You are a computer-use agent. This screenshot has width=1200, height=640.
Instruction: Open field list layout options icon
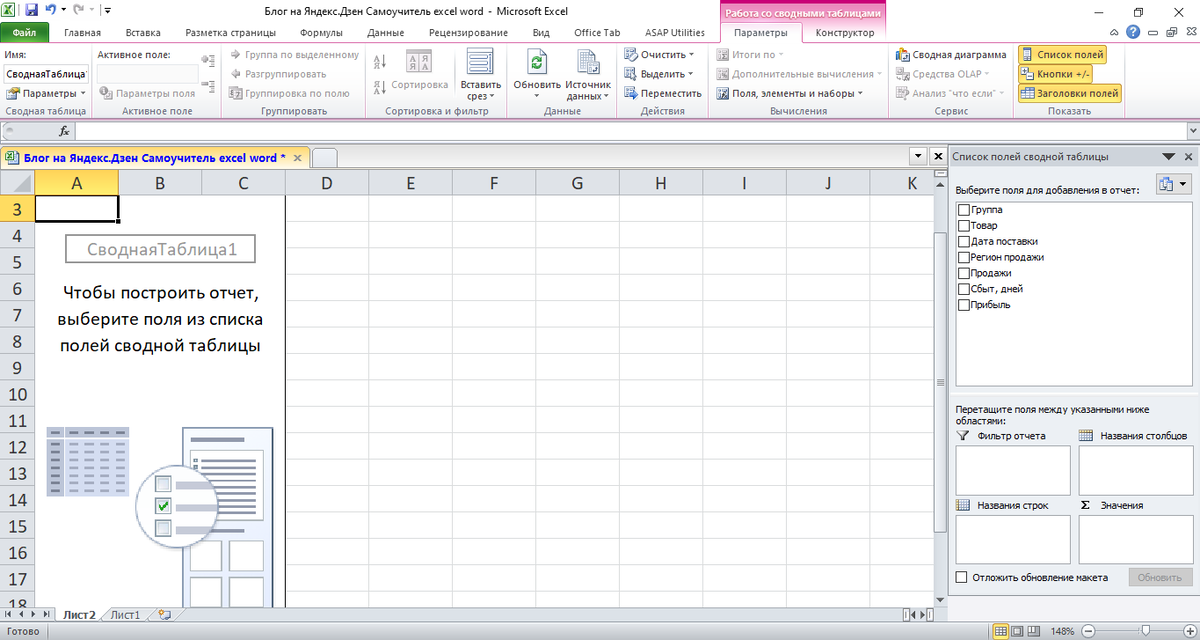point(1173,185)
